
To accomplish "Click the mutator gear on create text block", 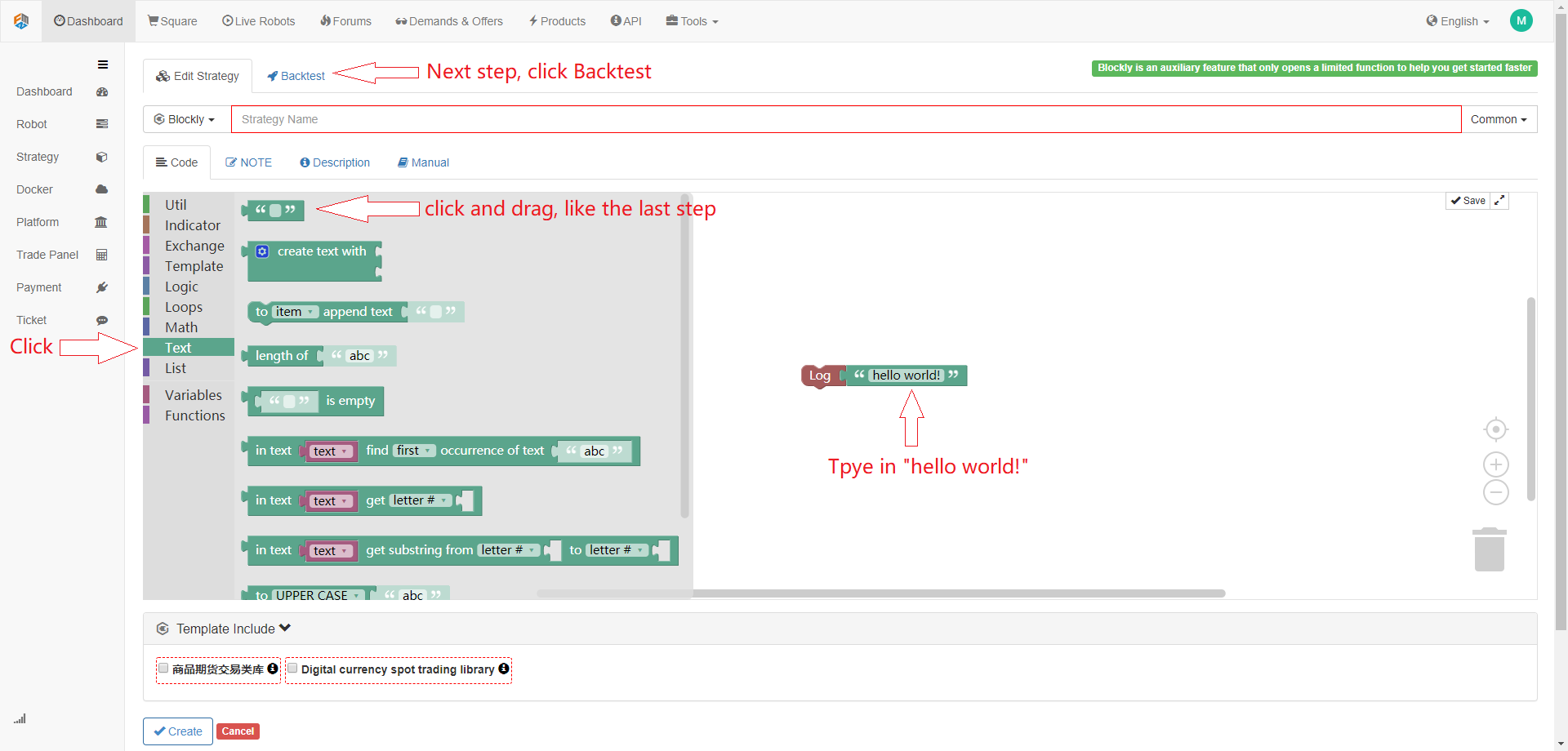I will pyautogui.click(x=262, y=251).
